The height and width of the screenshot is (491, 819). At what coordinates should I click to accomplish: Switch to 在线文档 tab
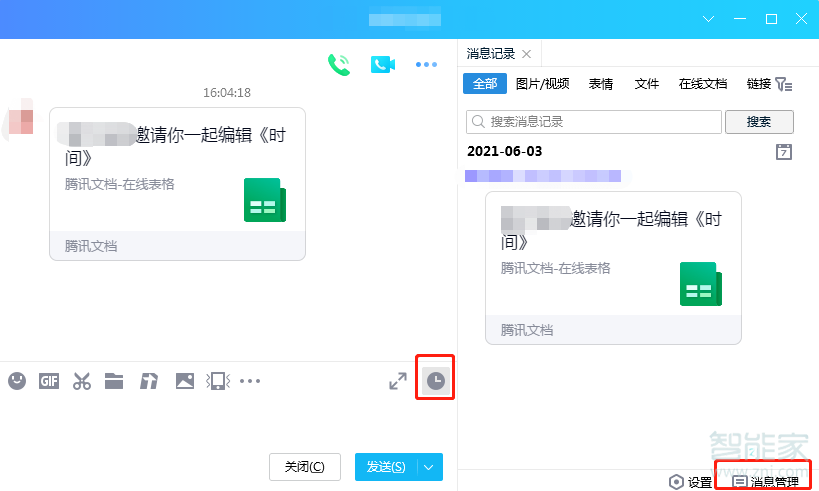coord(703,84)
